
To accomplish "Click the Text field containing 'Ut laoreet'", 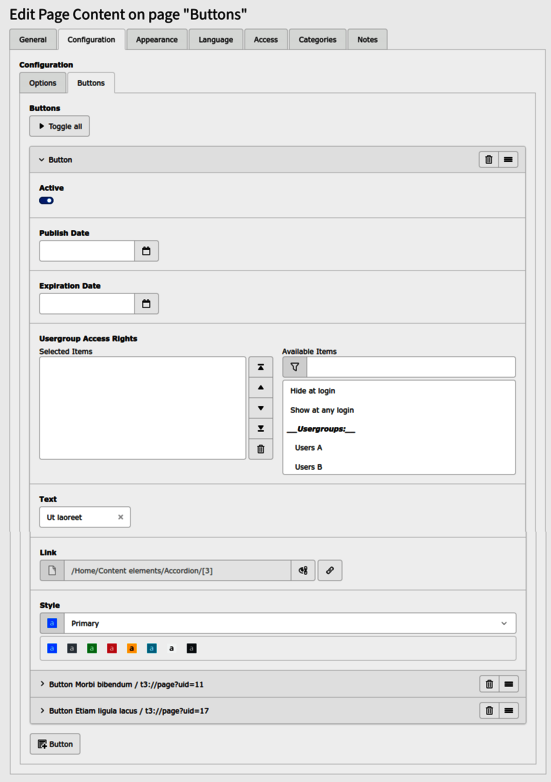I will [x=85, y=517].
